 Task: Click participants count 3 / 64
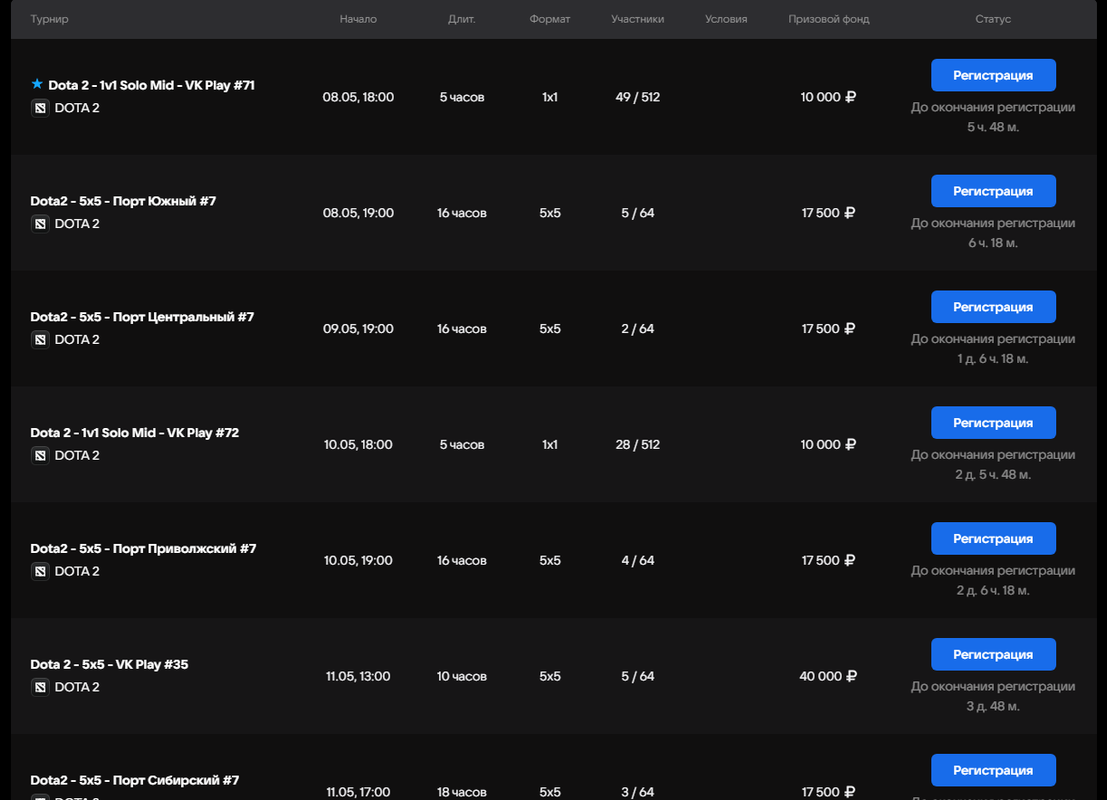[x=638, y=792]
